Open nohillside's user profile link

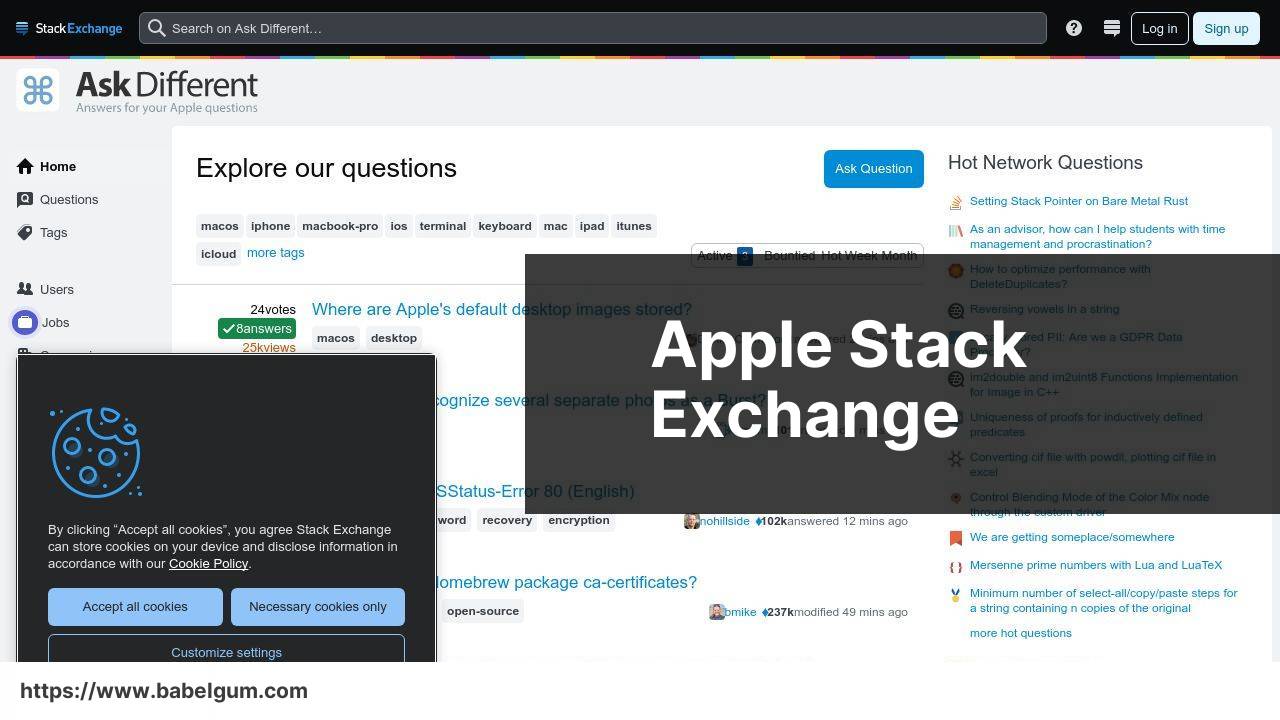(x=725, y=521)
